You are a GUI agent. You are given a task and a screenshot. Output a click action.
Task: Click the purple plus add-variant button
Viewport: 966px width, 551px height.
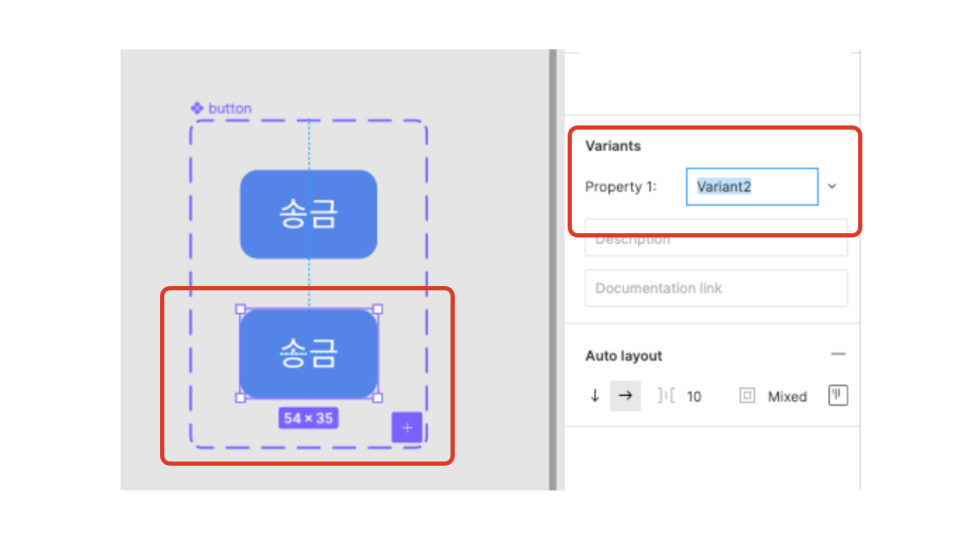[407, 427]
